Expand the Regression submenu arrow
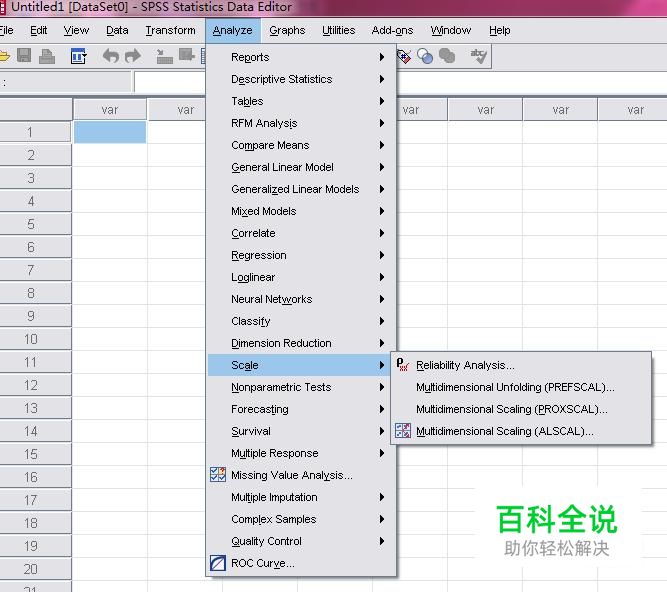Viewport: 667px width, 592px height. click(x=382, y=255)
